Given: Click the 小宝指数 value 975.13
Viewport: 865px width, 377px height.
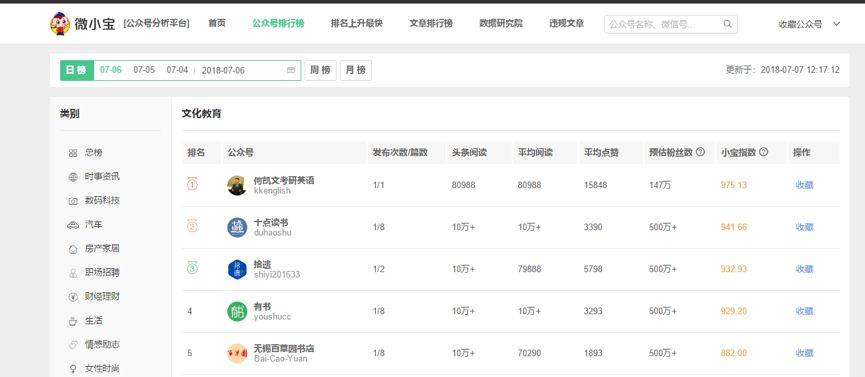Looking at the screenshot, I should pyautogui.click(x=734, y=185).
